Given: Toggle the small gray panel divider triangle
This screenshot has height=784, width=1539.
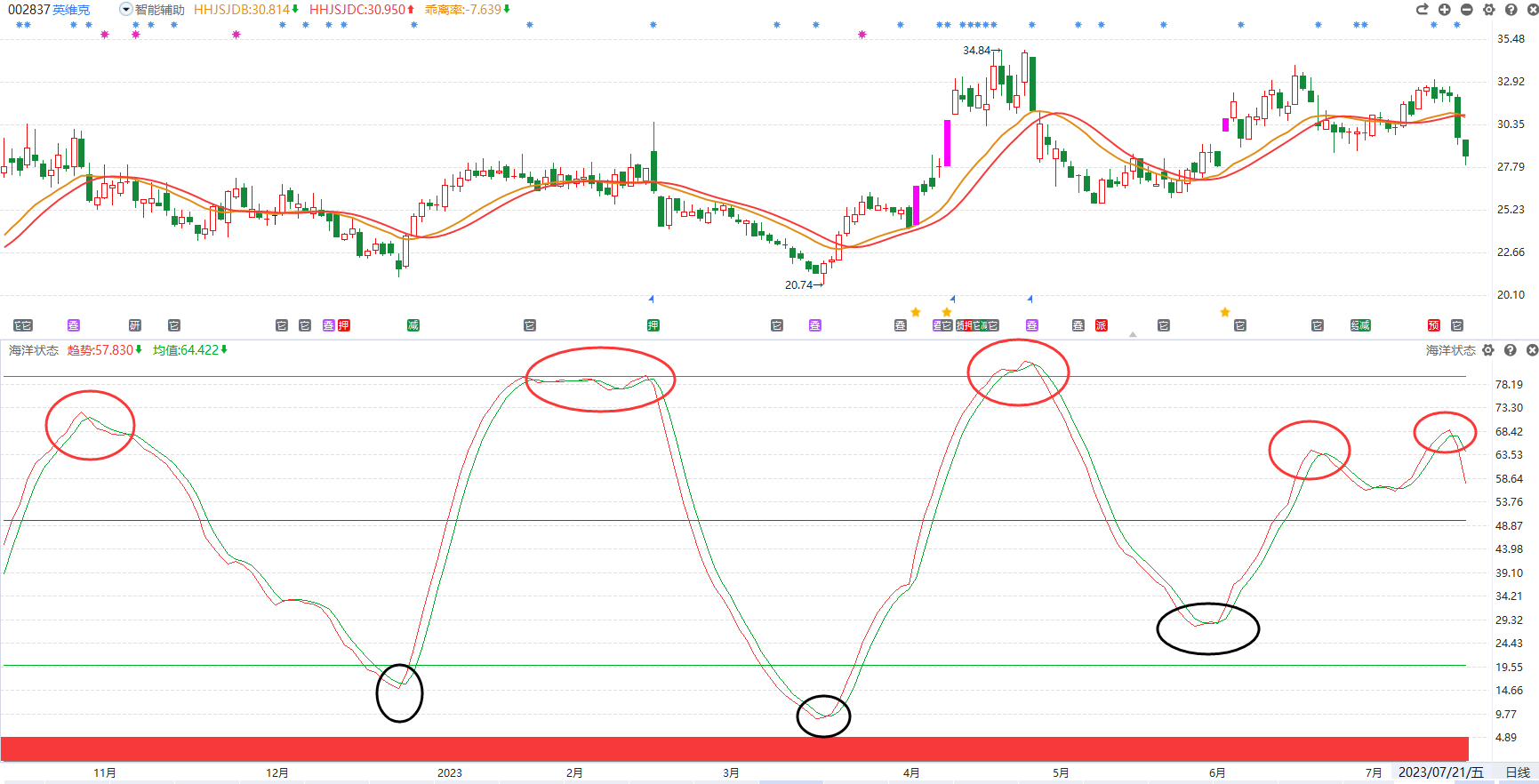Looking at the screenshot, I should point(1133,335).
